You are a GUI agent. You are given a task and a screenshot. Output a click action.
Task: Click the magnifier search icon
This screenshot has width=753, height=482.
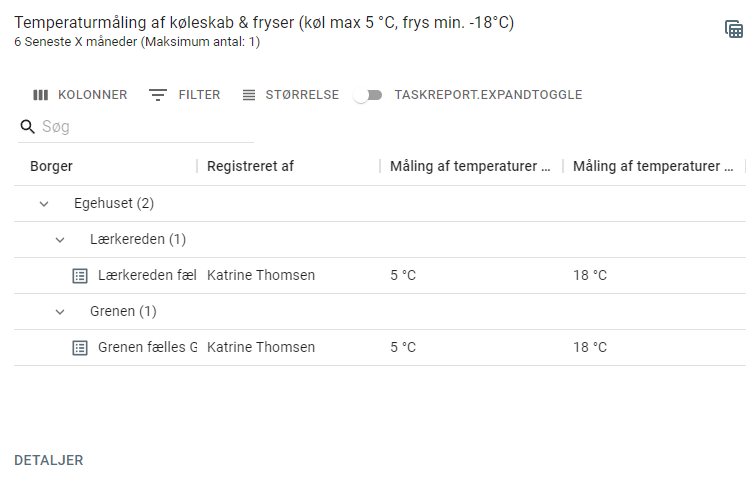pyautogui.click(x=27, y=127)
